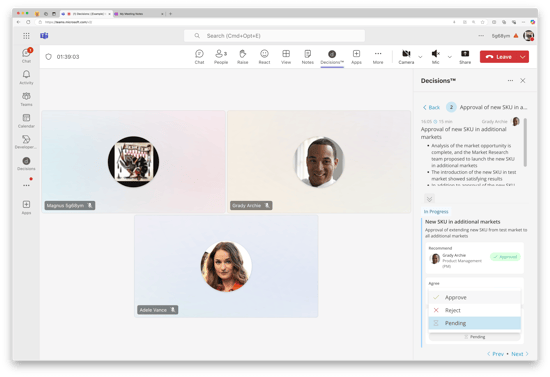Open Decisions panel more options ellipsis
Screen dimensions: 550x377
[x=510, y=81]
